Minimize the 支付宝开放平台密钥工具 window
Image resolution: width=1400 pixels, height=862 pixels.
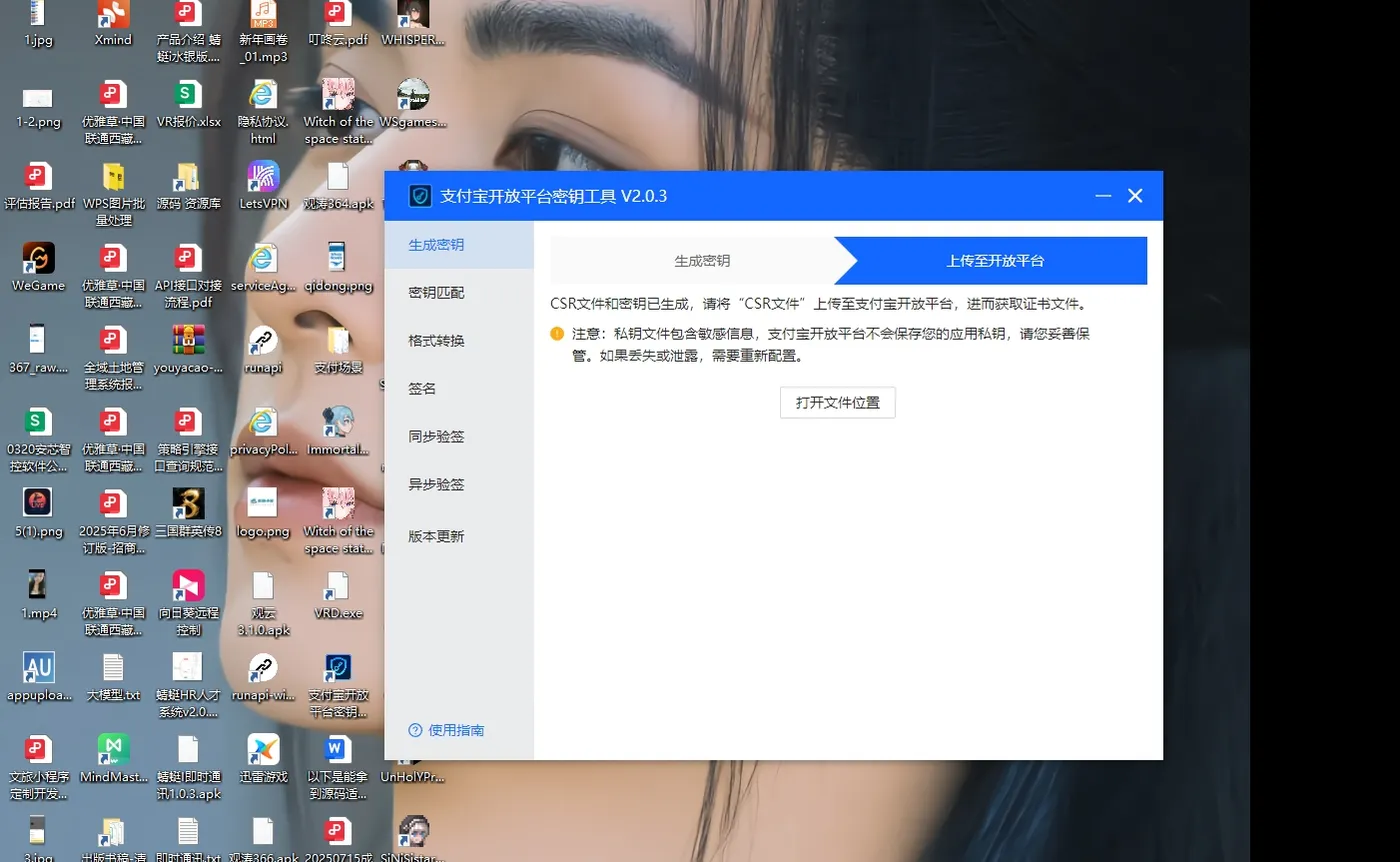coord(1103,196)
